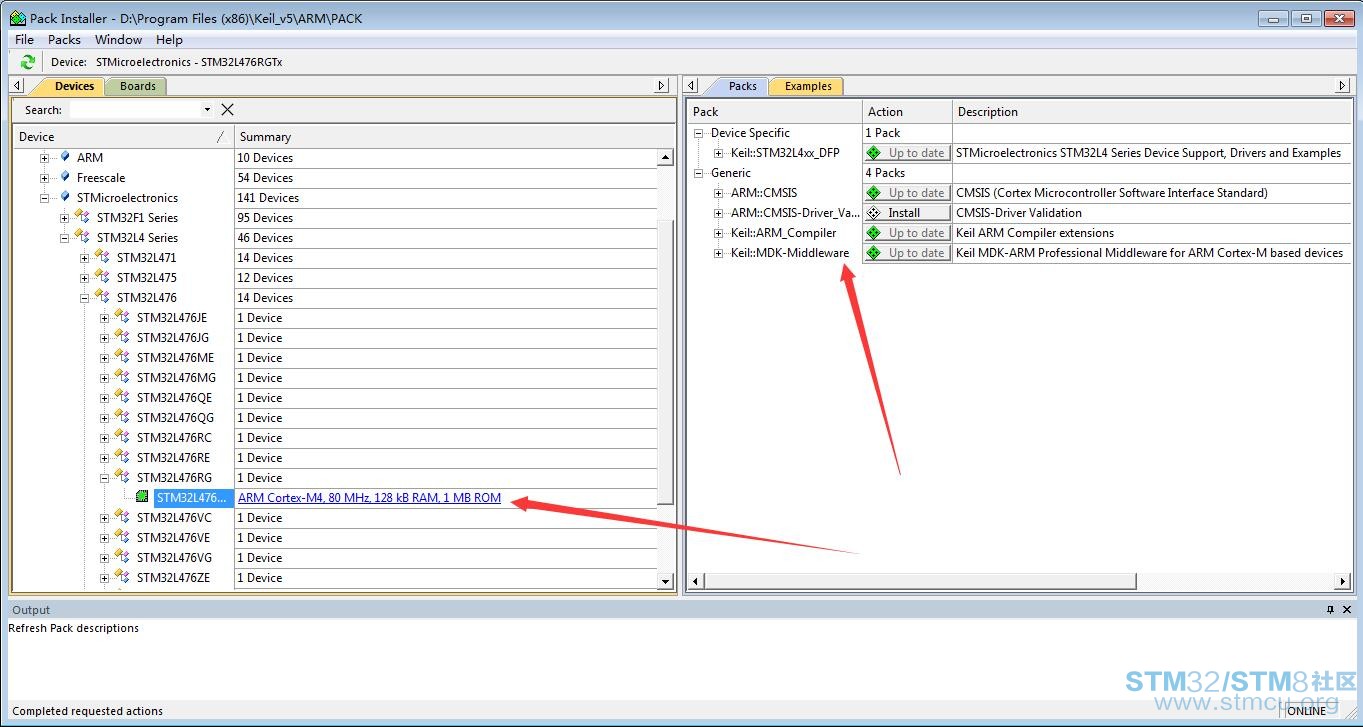Screen dimensions: 1363x727
Task: Expand the Keil::STM32L4xx_DFP pack
Action: click(x=719, y=153)
